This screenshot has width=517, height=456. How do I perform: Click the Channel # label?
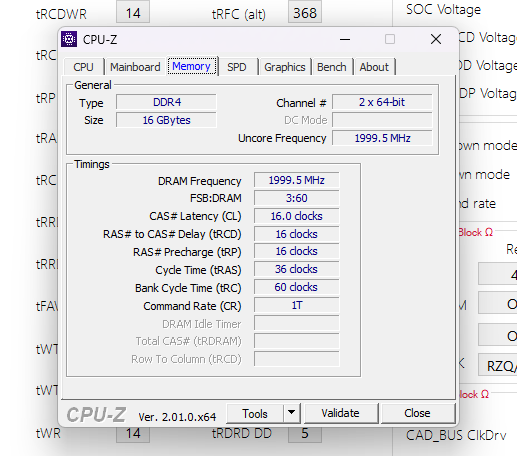coord(301,103)
